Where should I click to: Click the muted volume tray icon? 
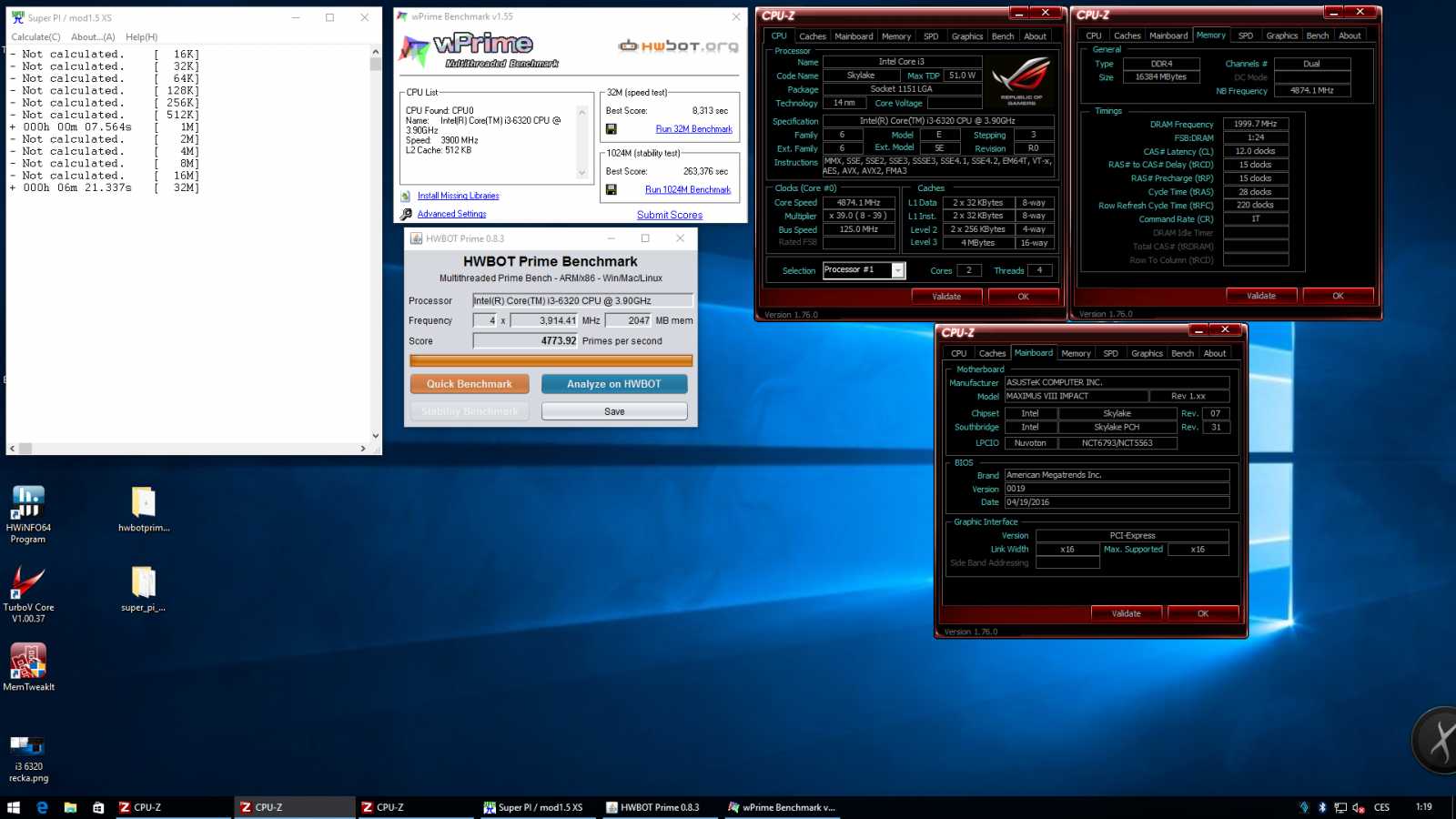point(1359,807)
